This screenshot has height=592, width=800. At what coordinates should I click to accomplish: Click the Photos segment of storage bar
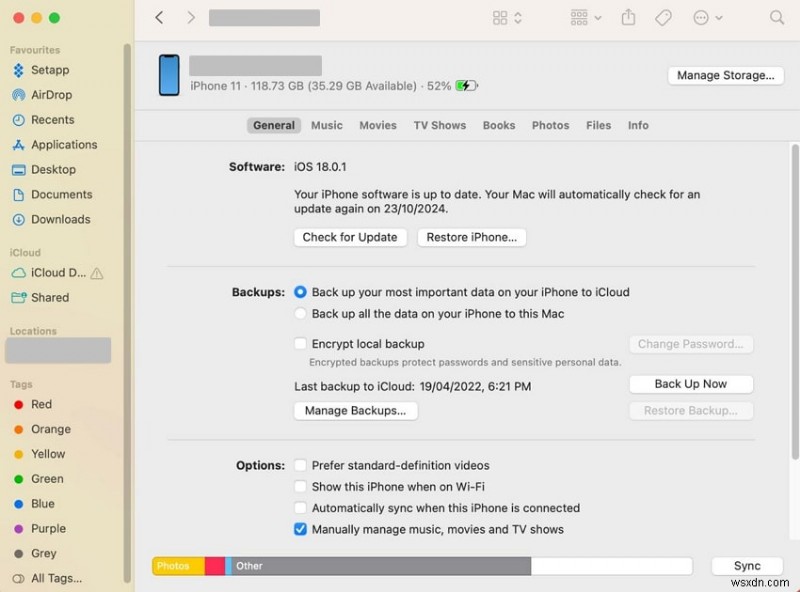(x=179, y=566)
